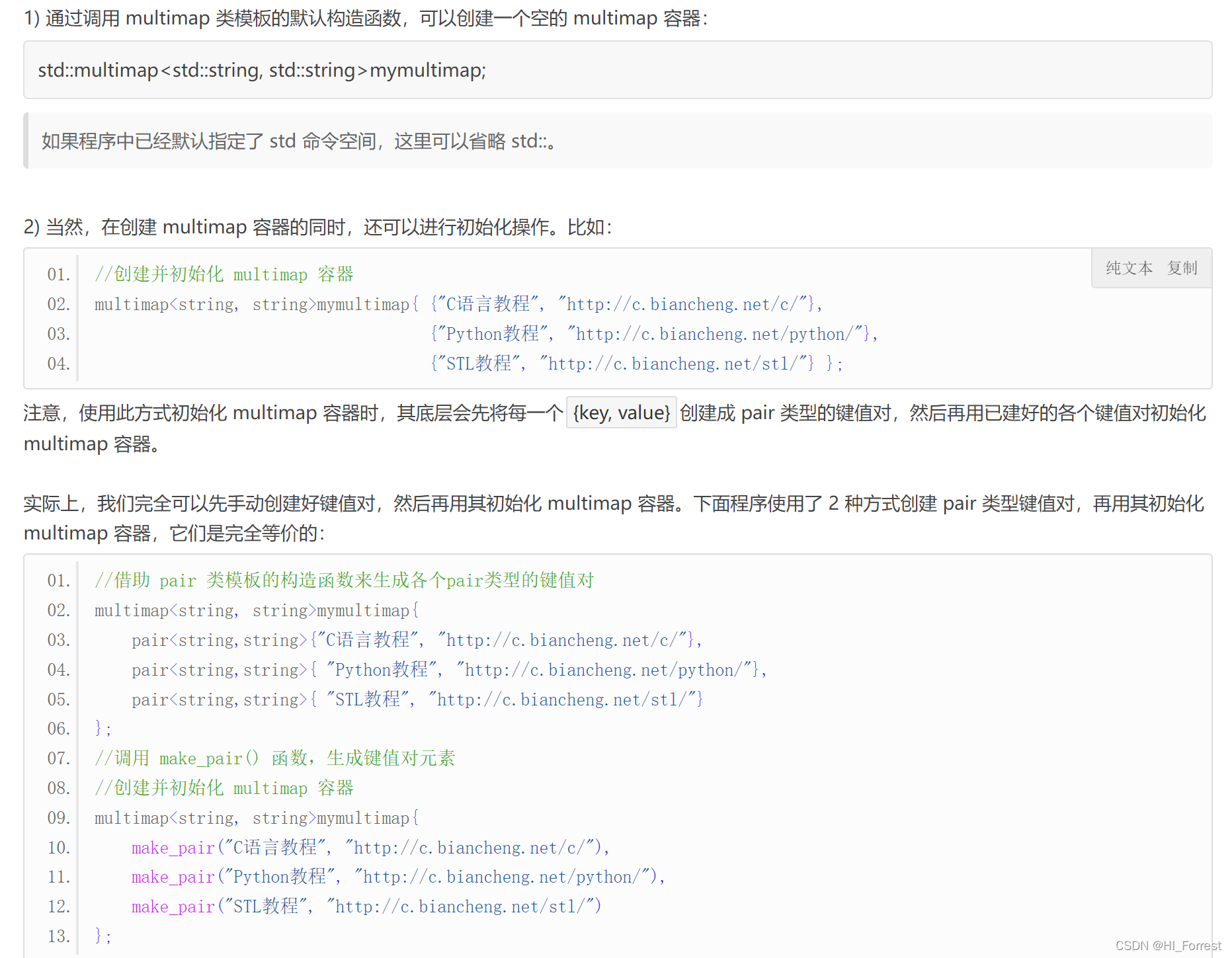The image size is (1232, 958).
Task: Click the 复制 copy button
Action: 1182,268
